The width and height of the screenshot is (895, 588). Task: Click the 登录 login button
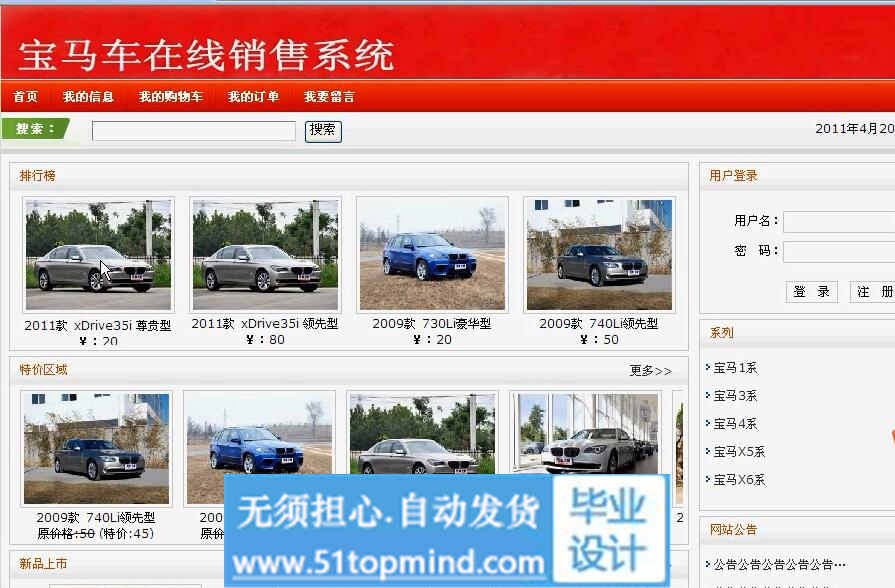click(x=811, y=292)
